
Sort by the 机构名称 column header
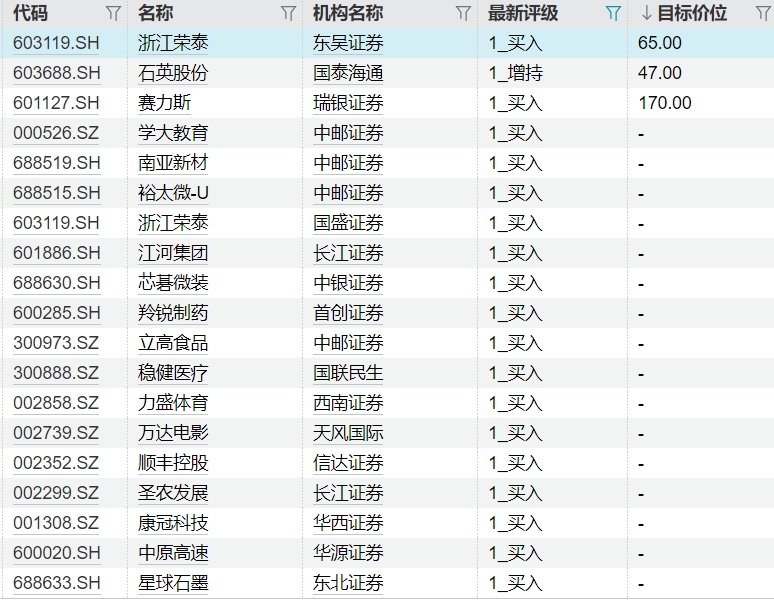(348, 13)
